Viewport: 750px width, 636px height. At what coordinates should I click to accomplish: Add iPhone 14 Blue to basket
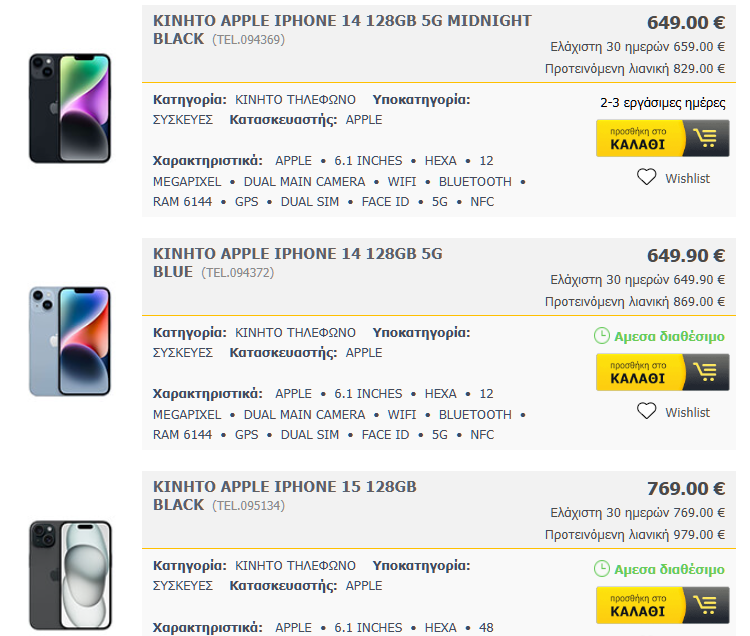[641, 372]
